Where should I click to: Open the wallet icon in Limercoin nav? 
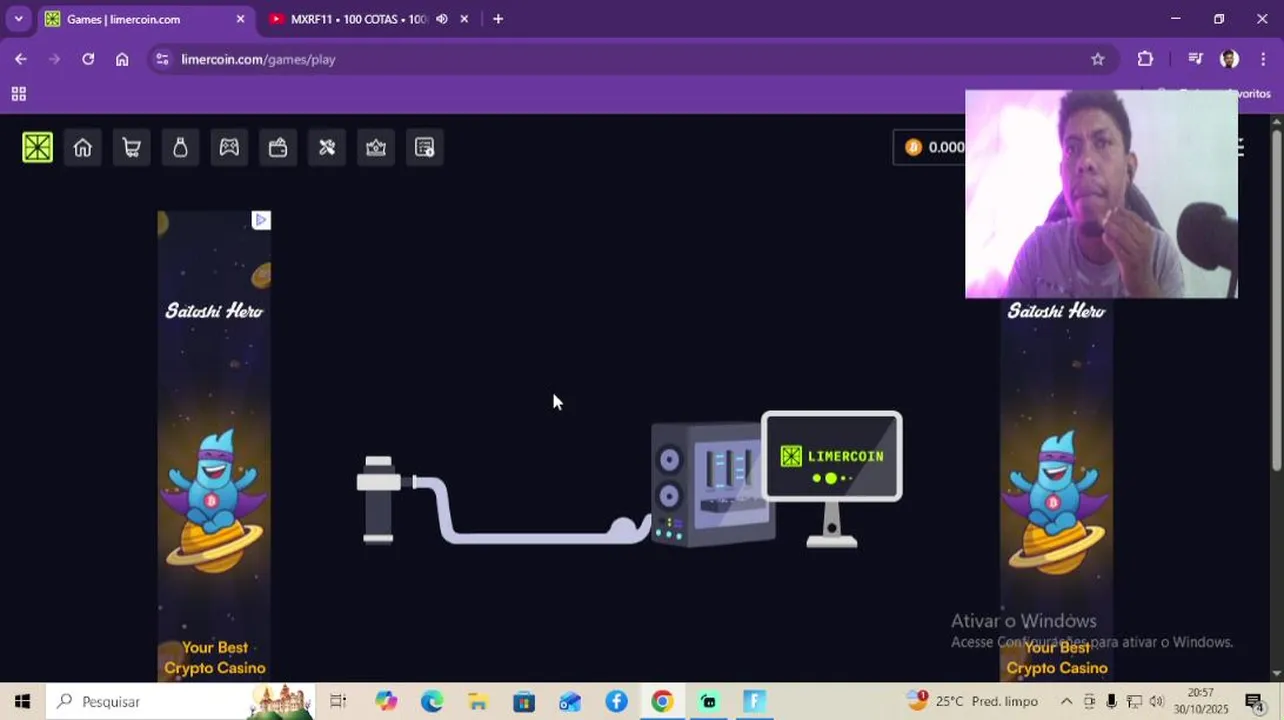(278, 148)
